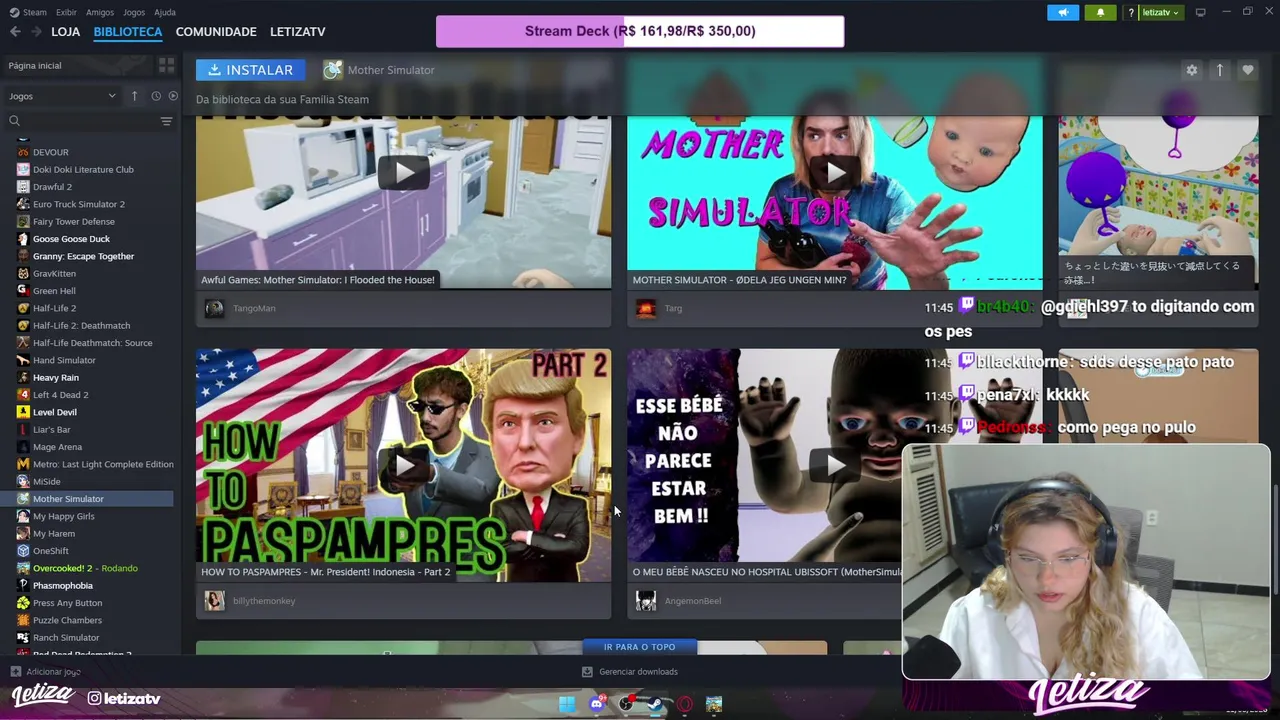Play the Hospital Ubissoft baby video
The width and height of the screenshot is (1280, 720).
(835, 465)
